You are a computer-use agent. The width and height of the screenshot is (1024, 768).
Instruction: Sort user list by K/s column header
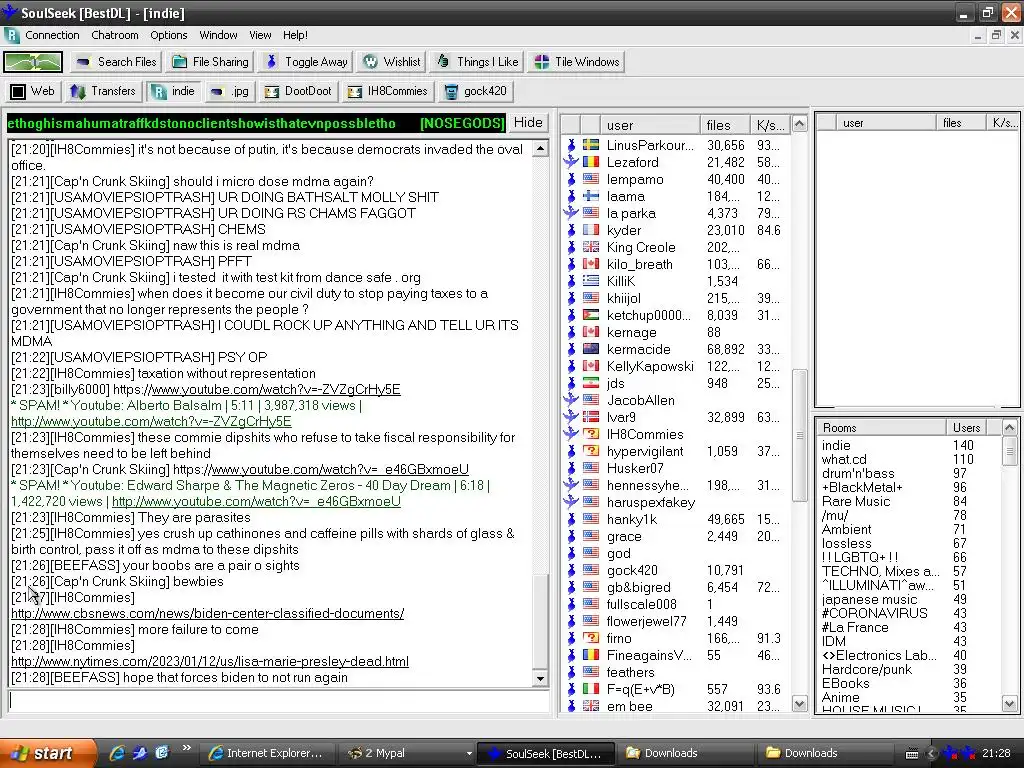(770, 125)
